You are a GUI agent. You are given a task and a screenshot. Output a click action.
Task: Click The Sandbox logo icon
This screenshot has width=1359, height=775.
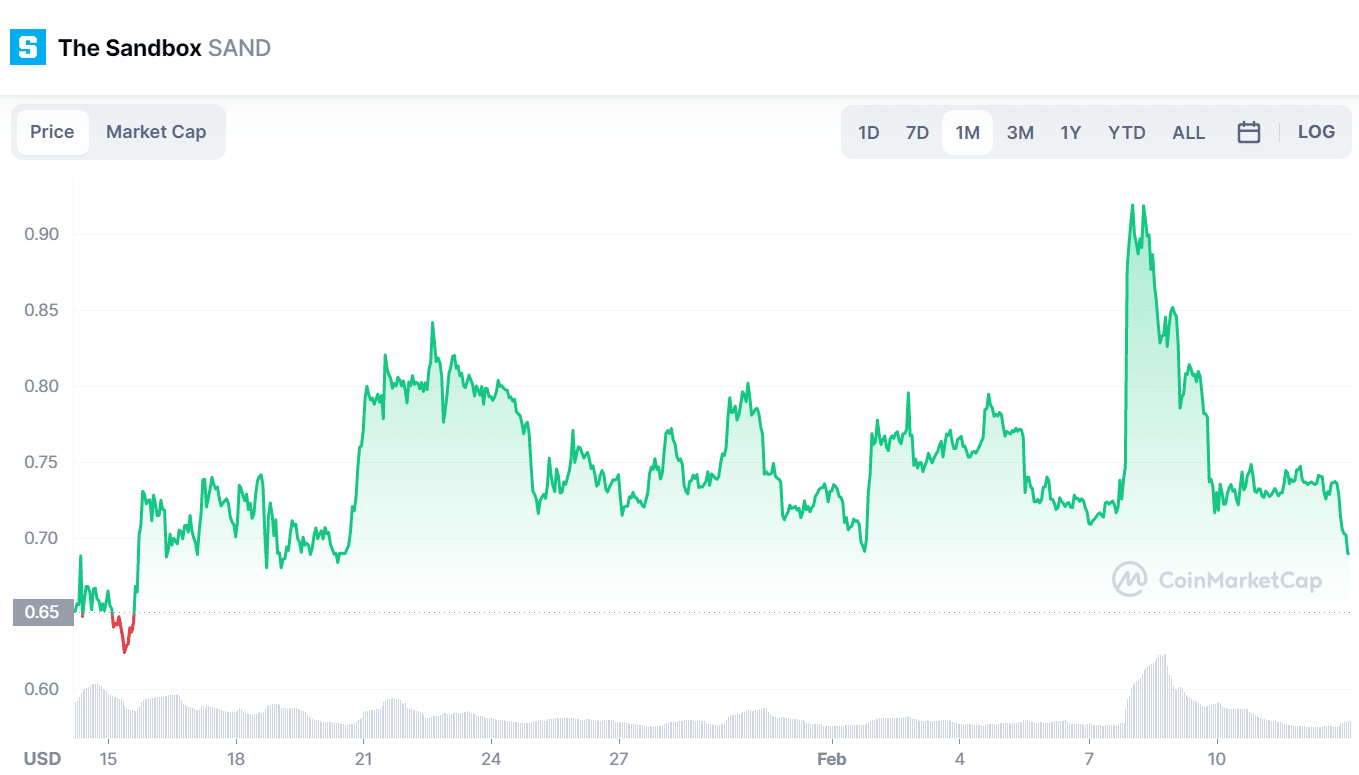tap(28, 47)
